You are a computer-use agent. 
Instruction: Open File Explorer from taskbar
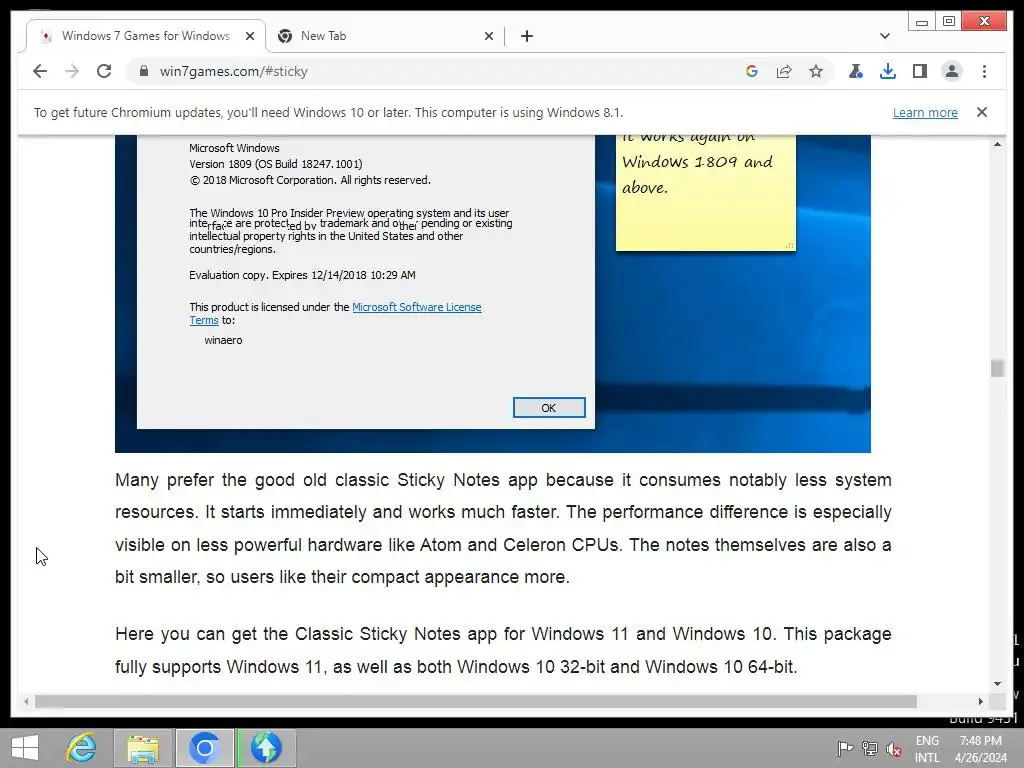143,748
